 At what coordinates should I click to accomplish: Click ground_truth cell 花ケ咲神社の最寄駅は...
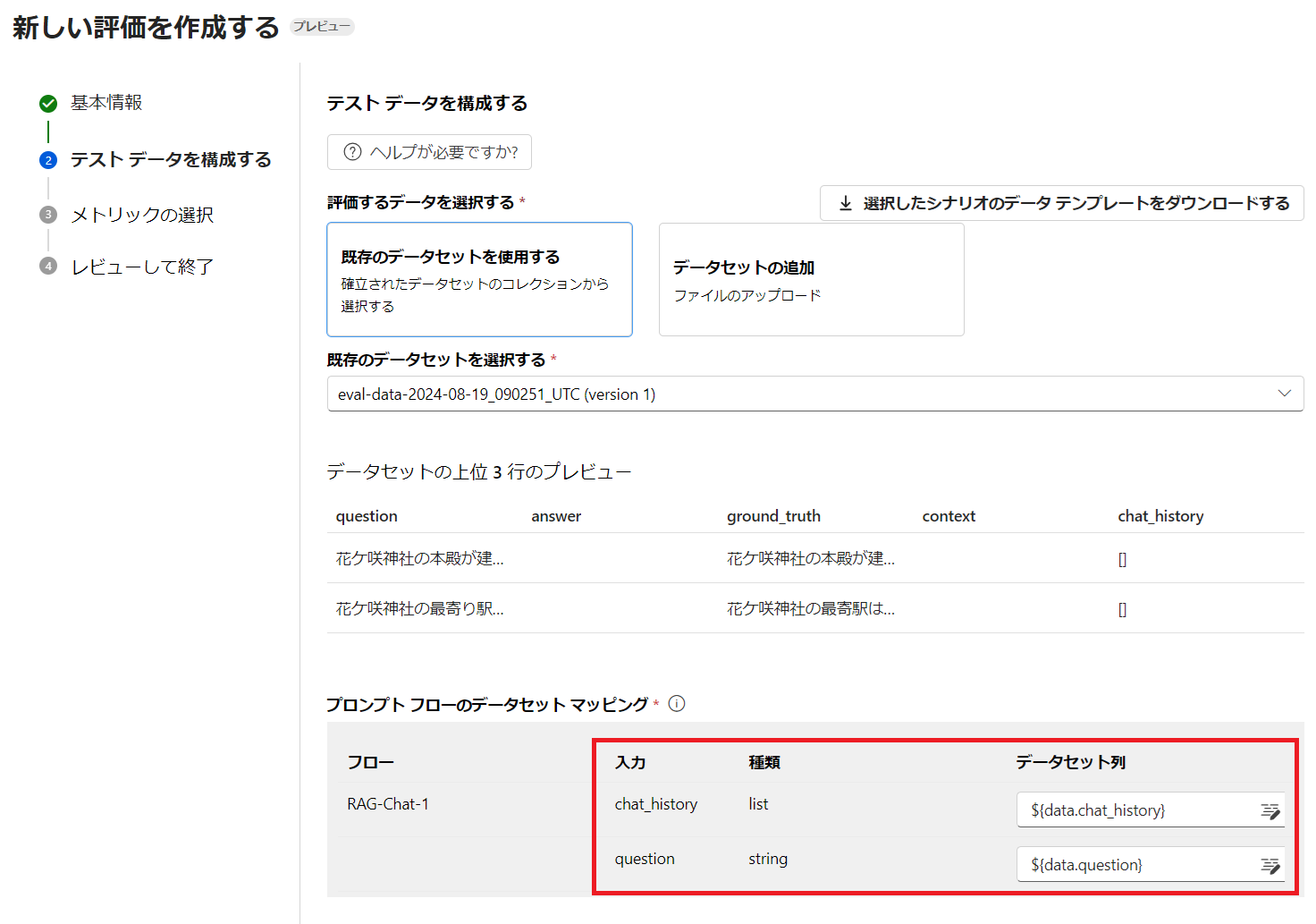pyautogui.click(x=811, y=608)
